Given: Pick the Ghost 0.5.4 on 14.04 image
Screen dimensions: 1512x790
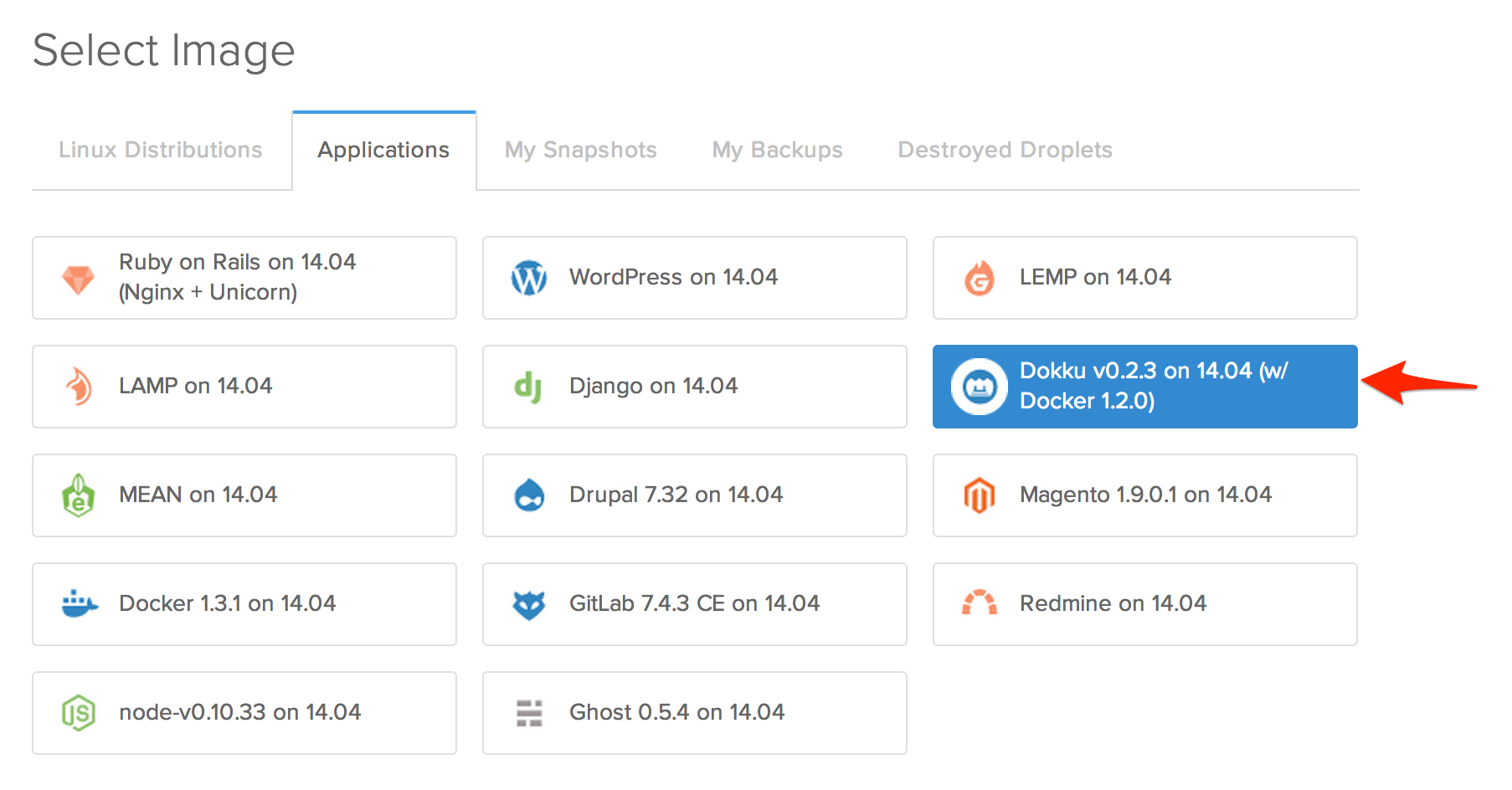Looking at the screenshot, I should click(x=695, y=713).
